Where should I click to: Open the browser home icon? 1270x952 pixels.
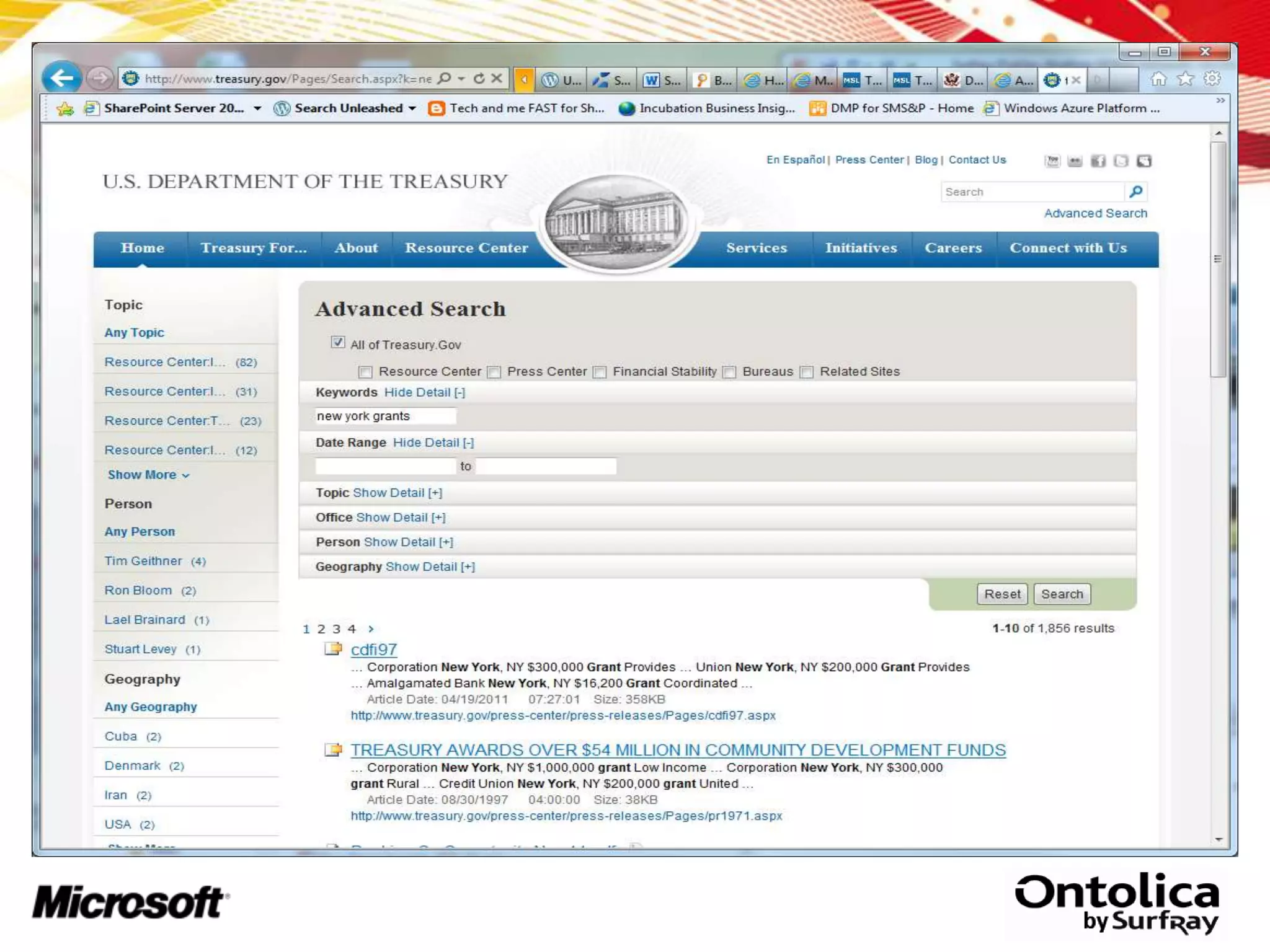pos(1158,79)
